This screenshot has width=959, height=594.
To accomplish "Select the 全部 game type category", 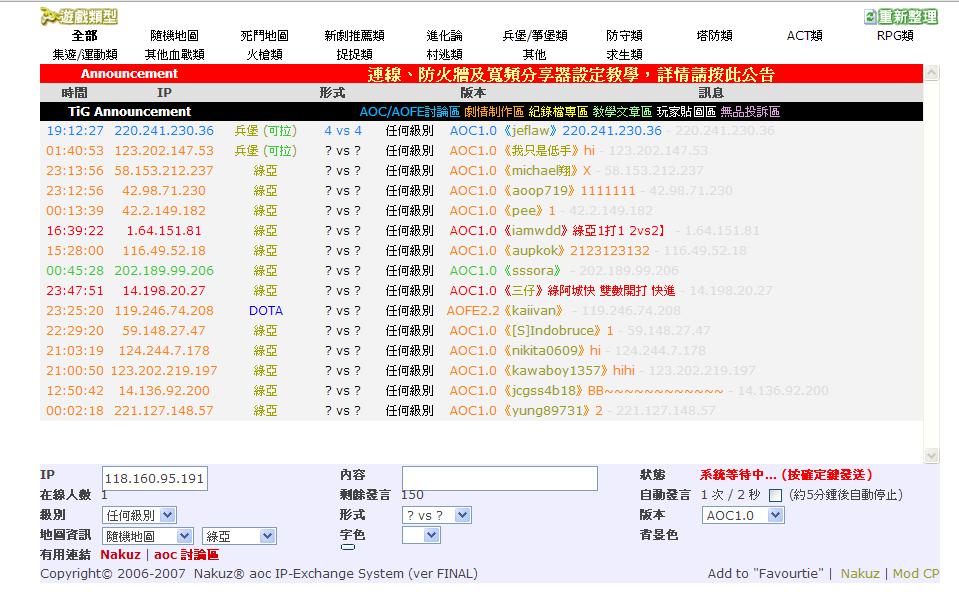I will (85, 36).
